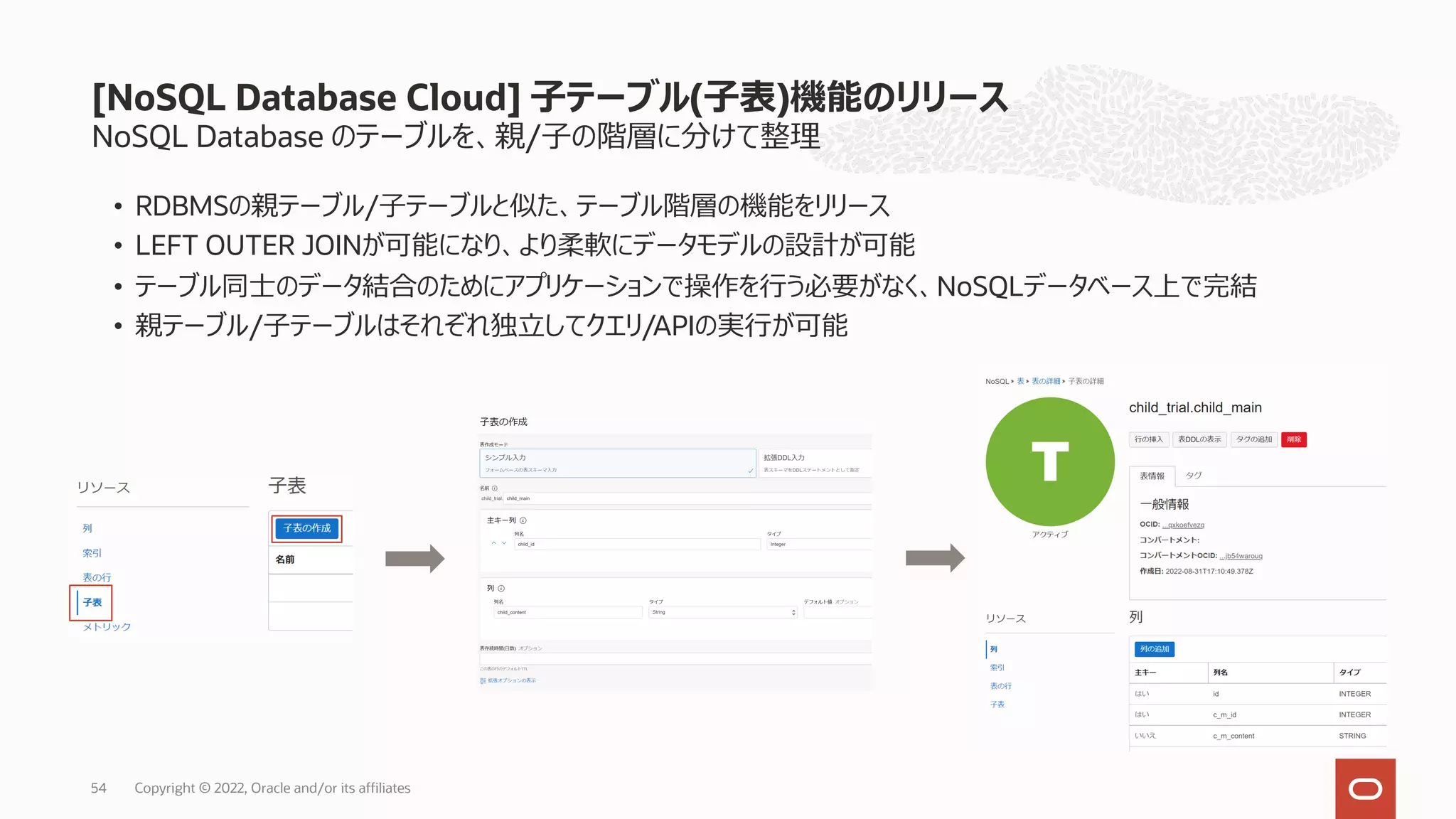
Task: Click the child_content column name field
Action: pyautogui.click(x=568, y=612)
